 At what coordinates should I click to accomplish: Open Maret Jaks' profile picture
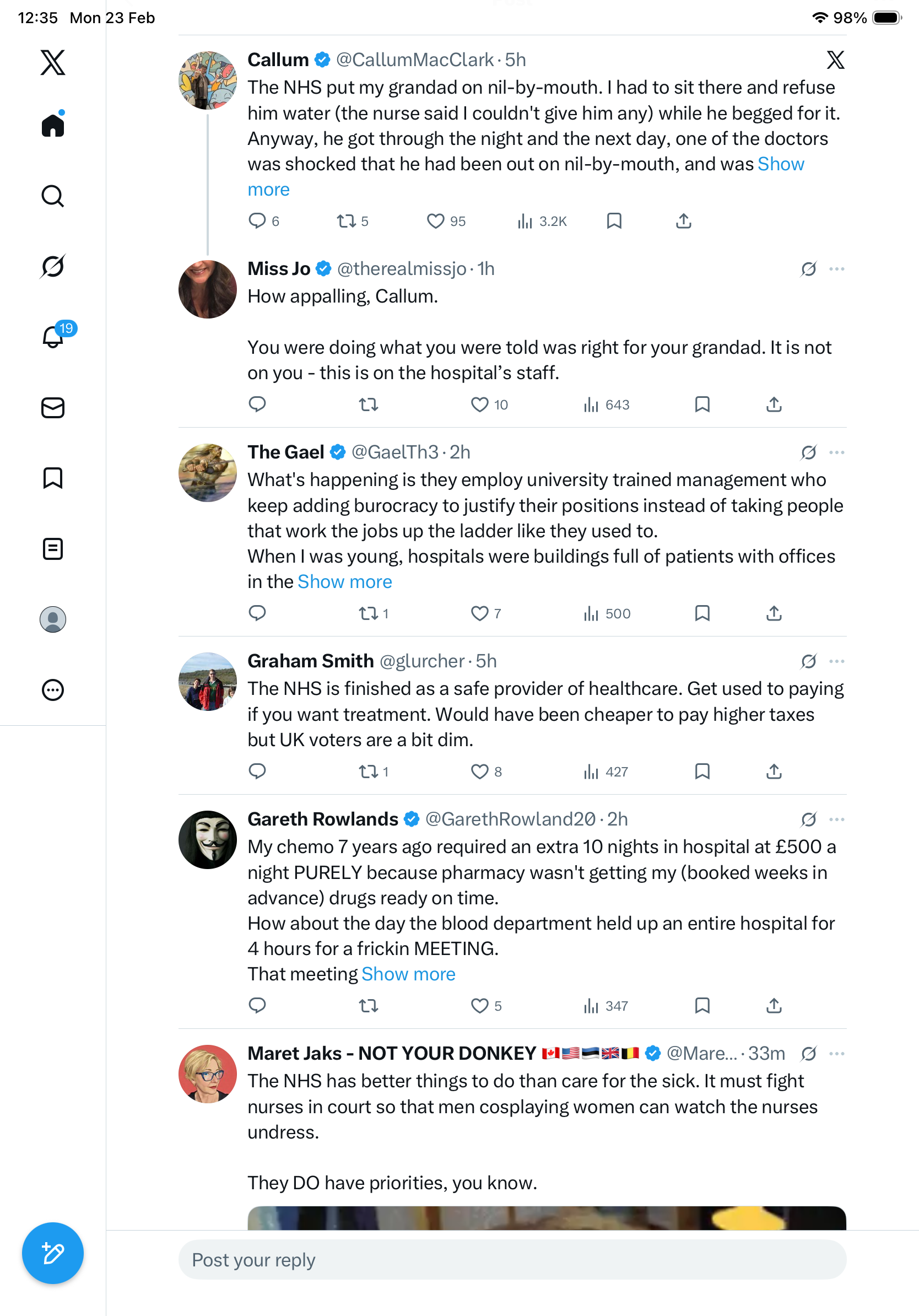pos(207,1074)
